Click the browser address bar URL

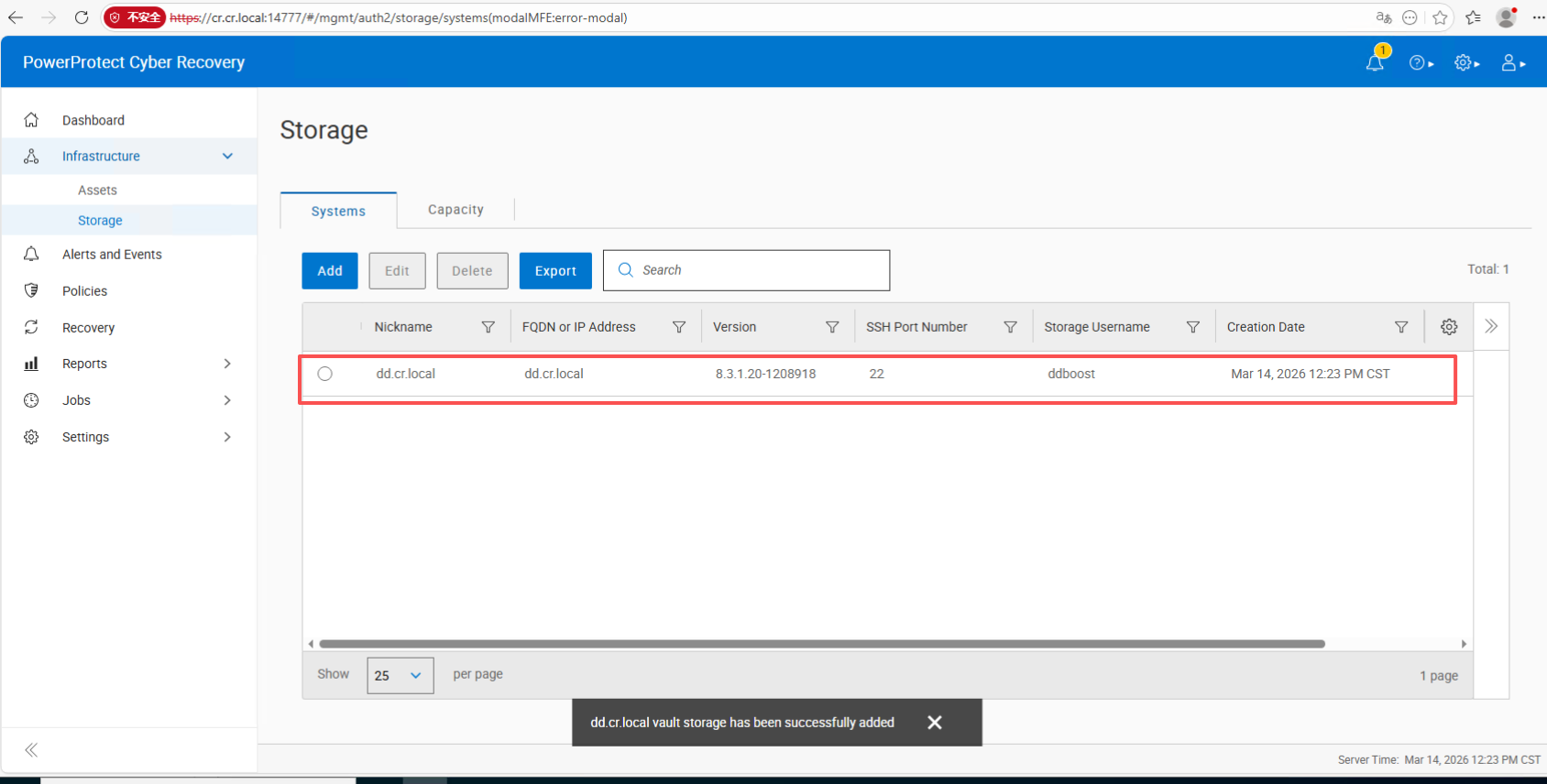[399, 17]
